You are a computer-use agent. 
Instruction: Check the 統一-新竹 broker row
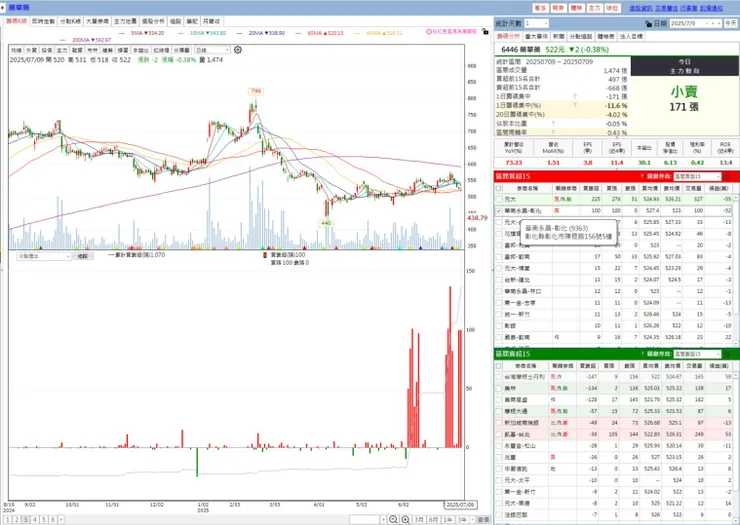498,314
